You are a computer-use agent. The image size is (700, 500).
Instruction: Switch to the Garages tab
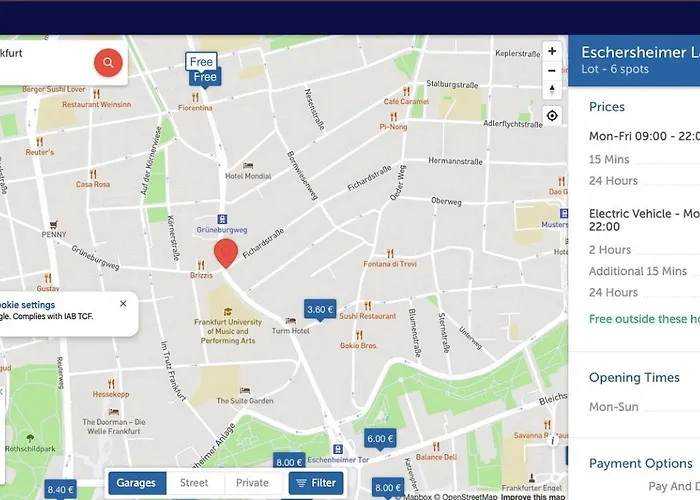pos(136,483)
